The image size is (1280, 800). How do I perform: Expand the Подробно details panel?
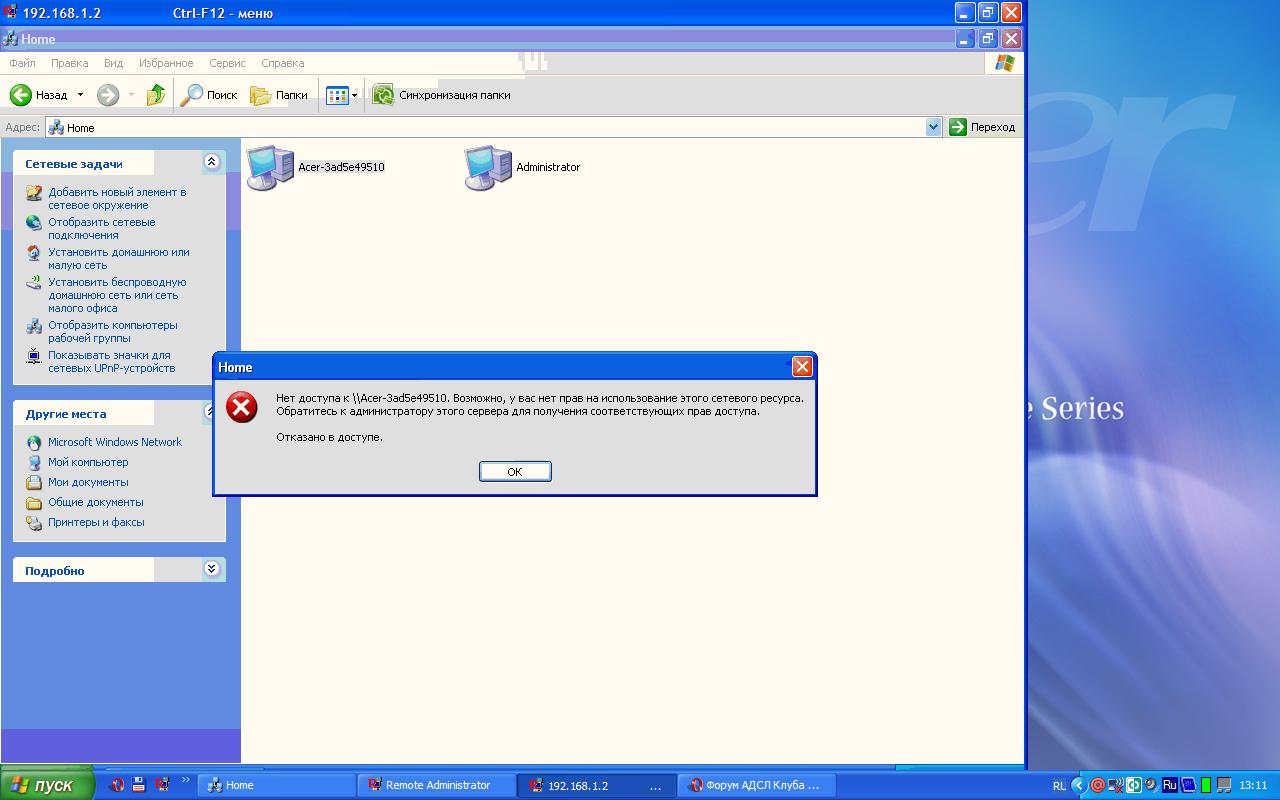[211, 569]
